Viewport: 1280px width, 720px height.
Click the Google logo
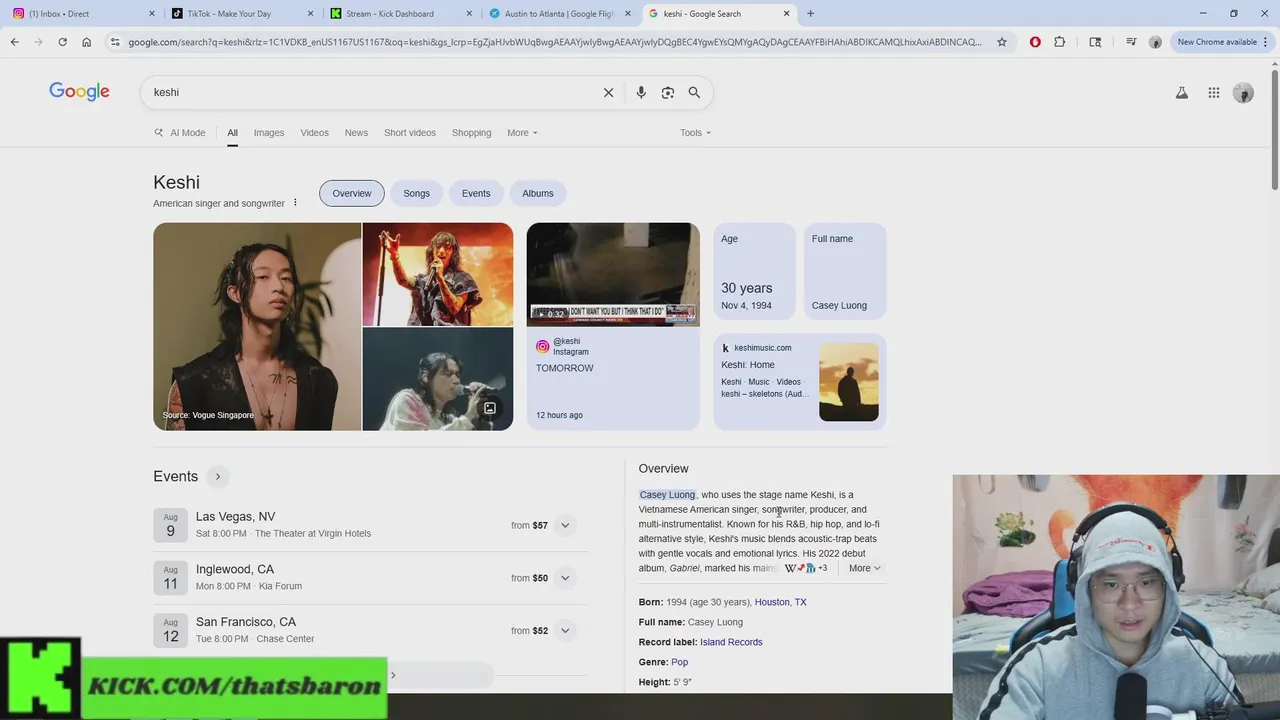coord(79,92)
